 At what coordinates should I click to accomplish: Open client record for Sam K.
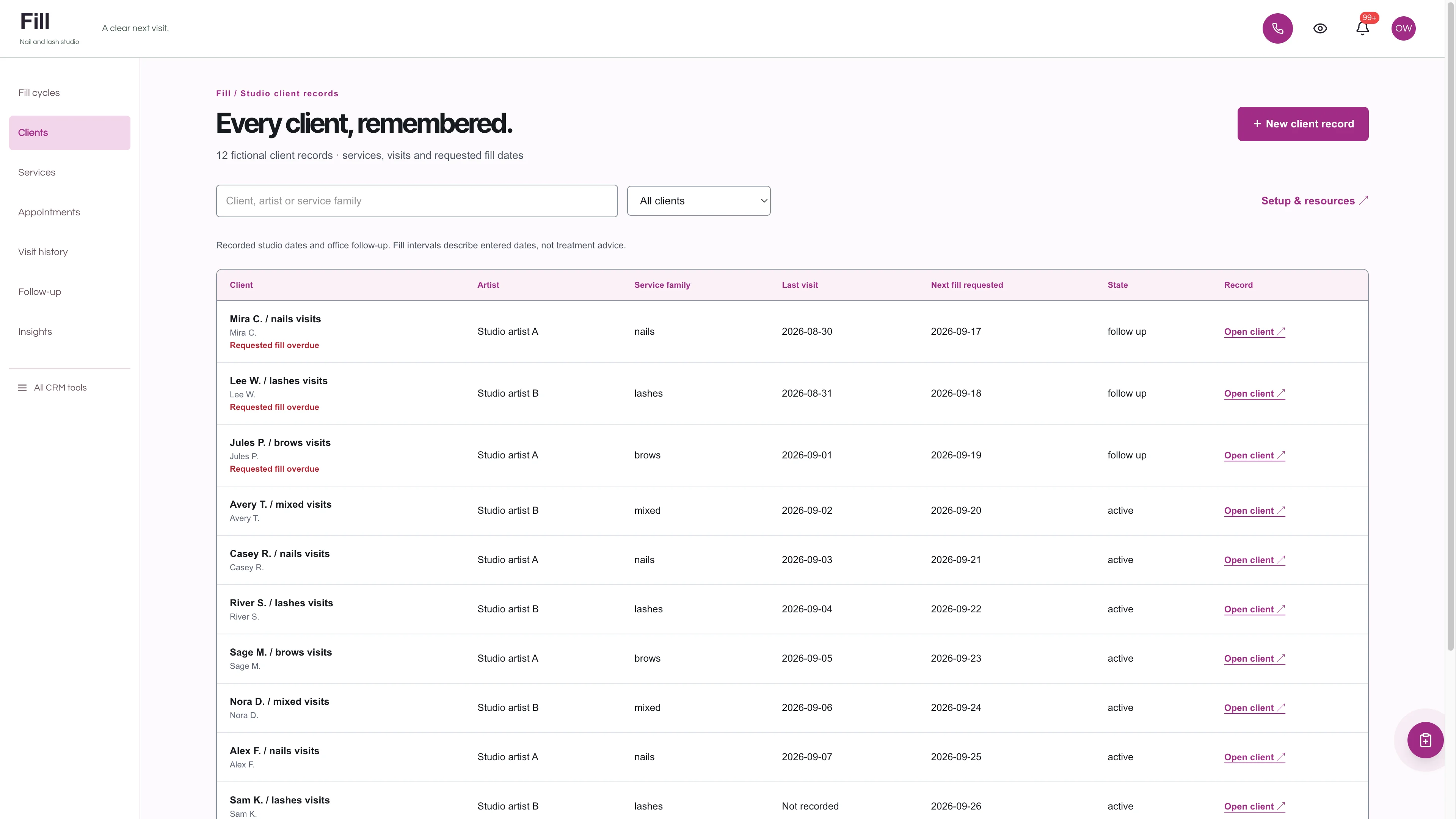coord(1254,806)
